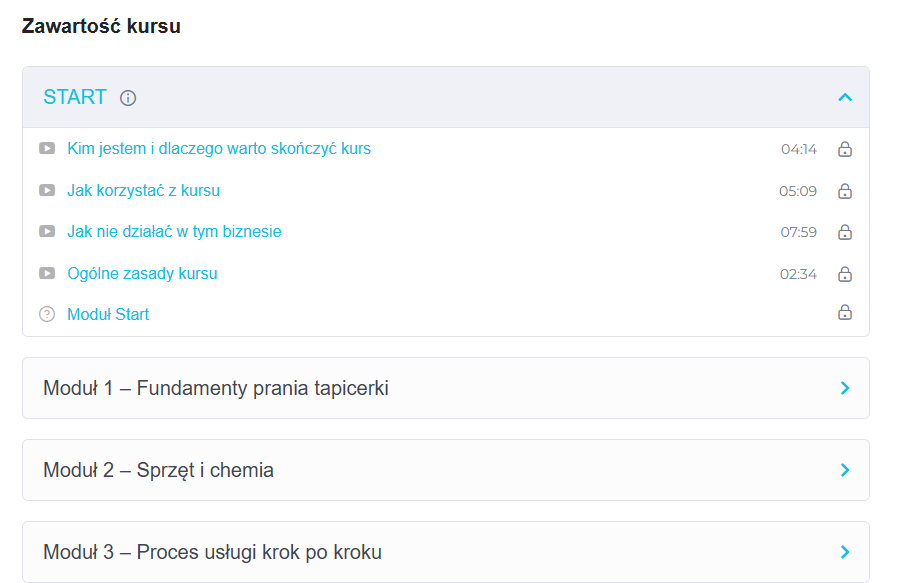Click the info icon next to START

(x=128, y=98)
